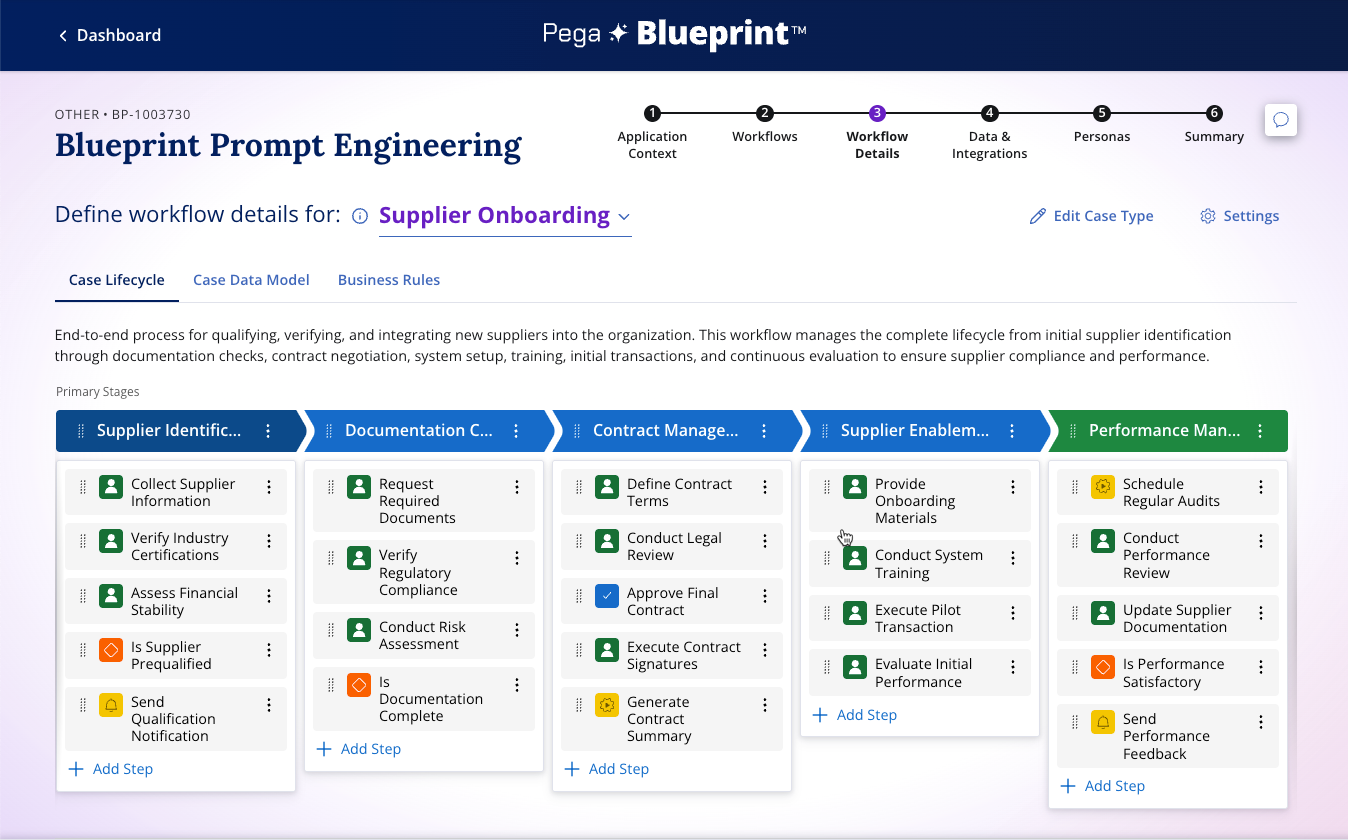The width and height of the screenshot is (1348, 840).
Task: Click the gear icon on Schedule Regular Audits
Action: click(x=1103, y=486)
